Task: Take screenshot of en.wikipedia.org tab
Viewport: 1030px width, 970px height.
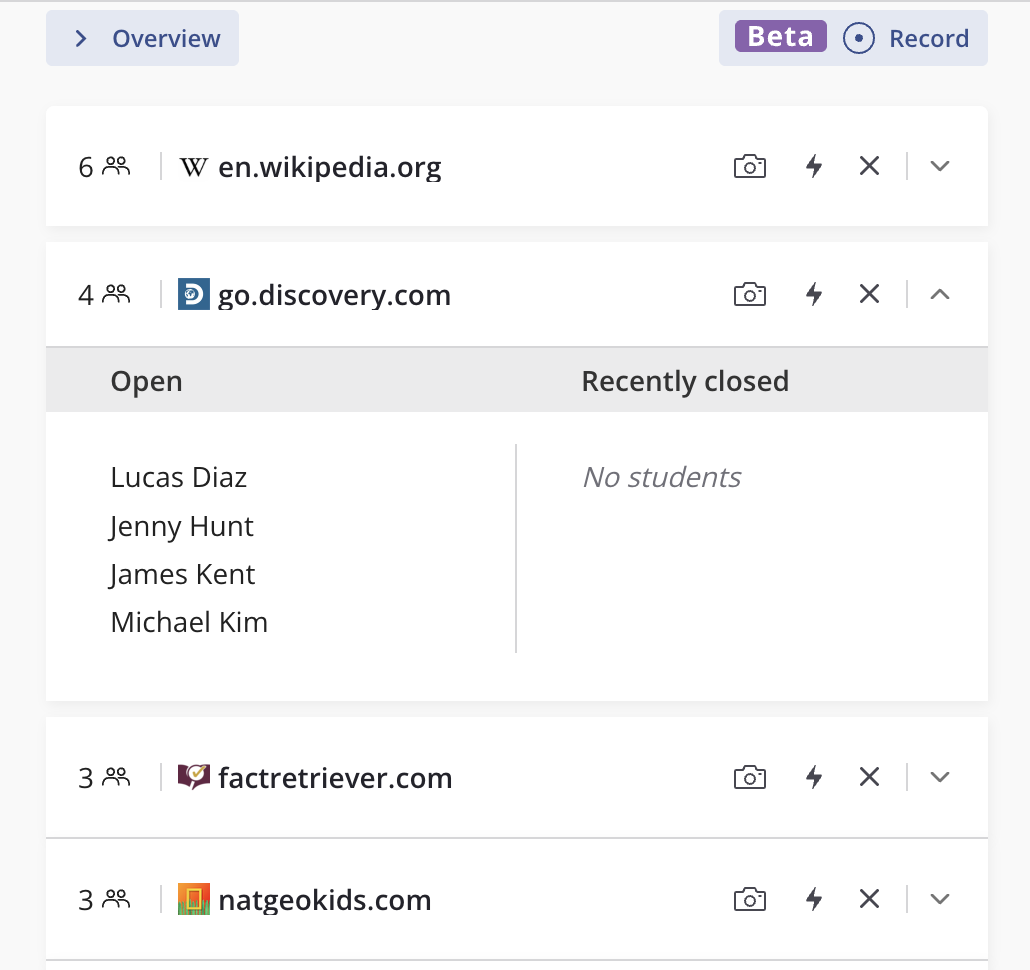Action: click(x=749, y=166)
